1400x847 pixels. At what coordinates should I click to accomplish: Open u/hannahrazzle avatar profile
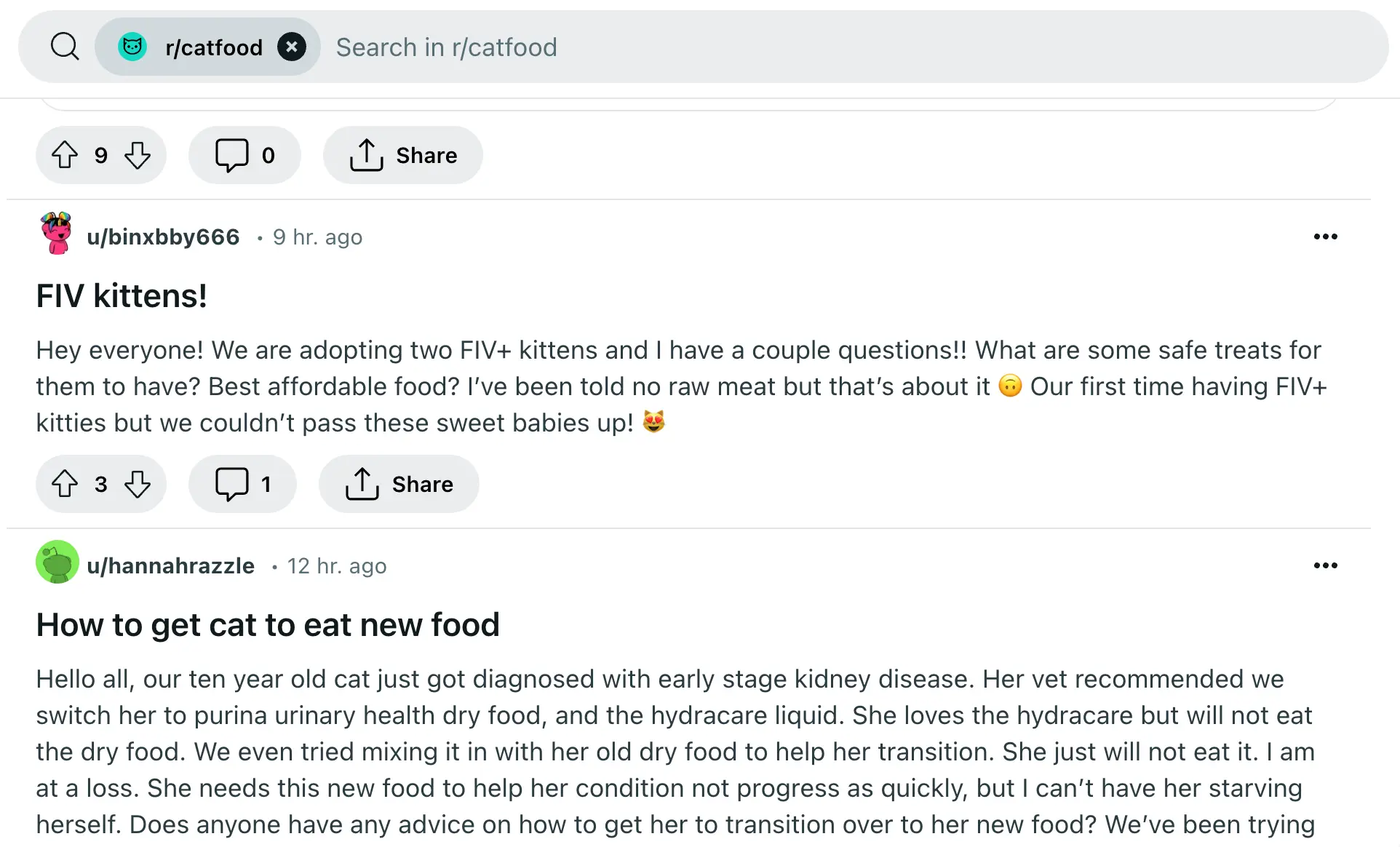[x=57, y=562]
